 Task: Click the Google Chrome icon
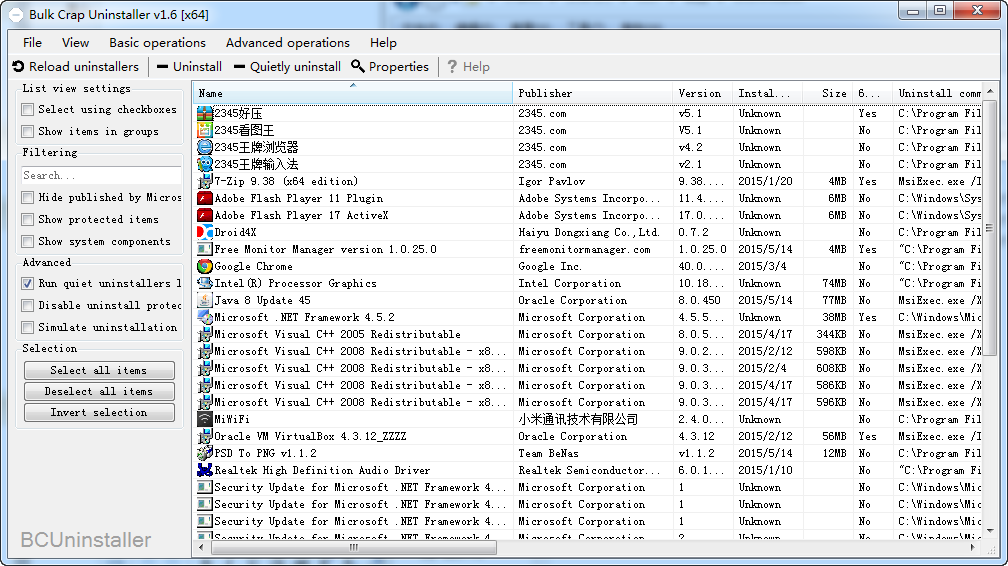pos(204,266)
